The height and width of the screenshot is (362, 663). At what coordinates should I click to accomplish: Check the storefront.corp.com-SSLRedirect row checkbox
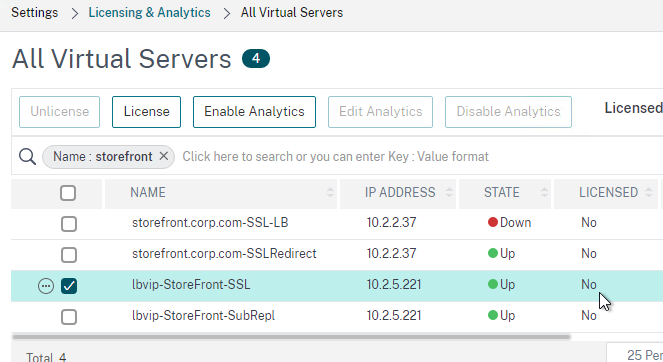pyautogui.click(x=69, y=255)
